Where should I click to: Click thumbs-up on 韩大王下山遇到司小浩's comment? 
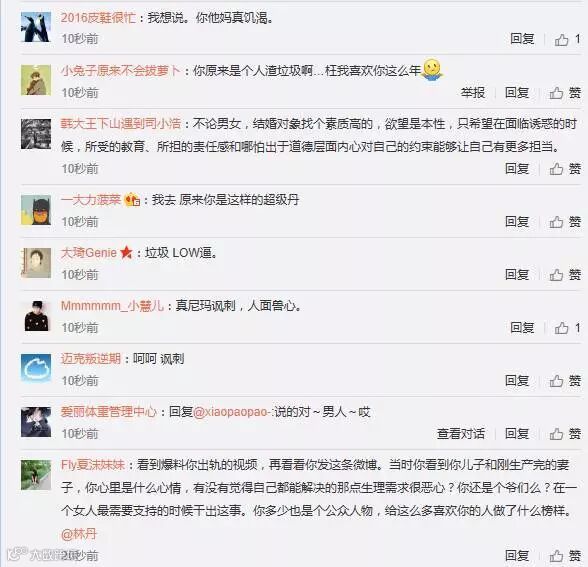click(565, 169)
